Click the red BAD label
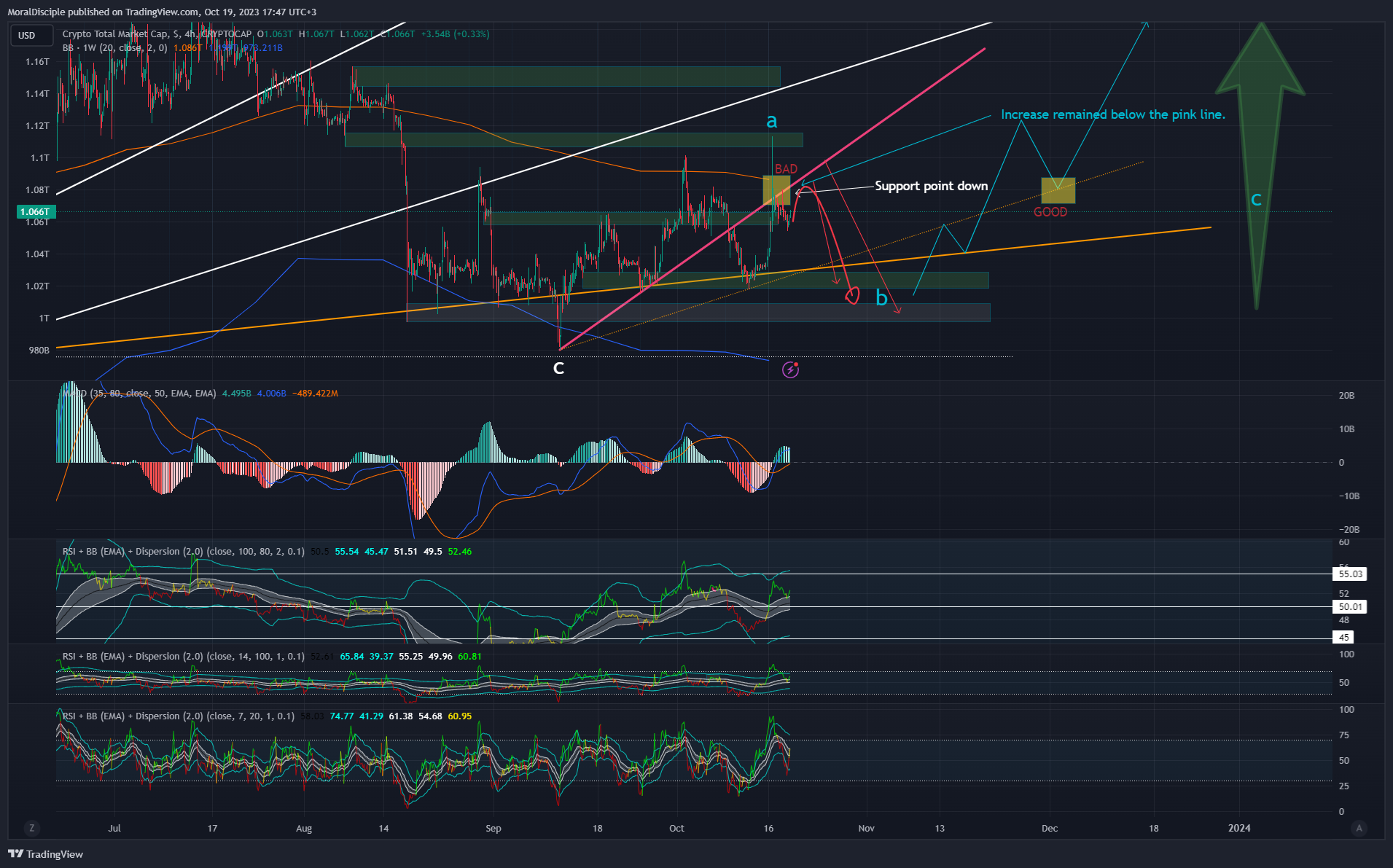 (x=786, y=169)
